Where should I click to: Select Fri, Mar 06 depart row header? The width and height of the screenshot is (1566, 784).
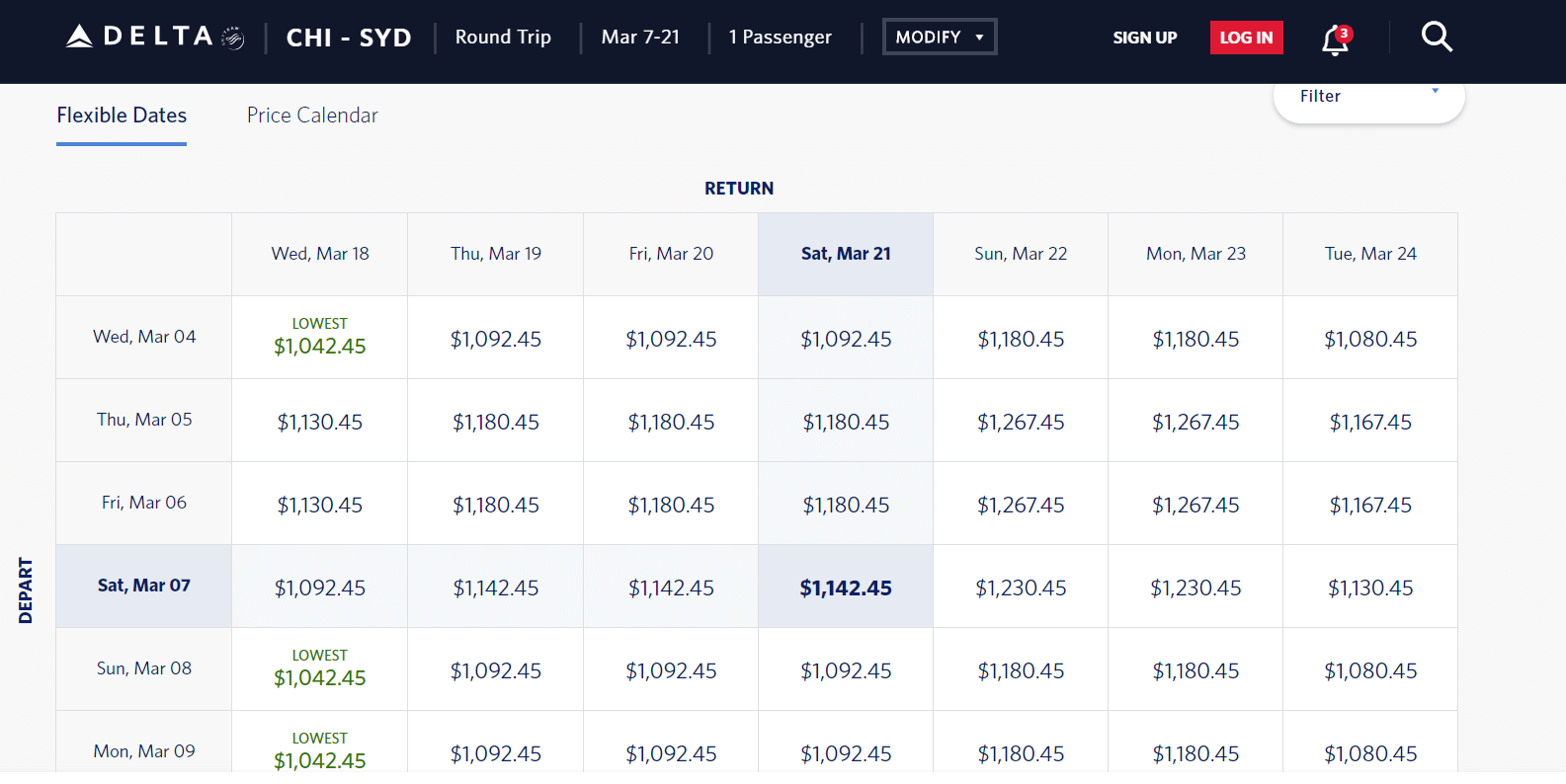pos(144,503)
